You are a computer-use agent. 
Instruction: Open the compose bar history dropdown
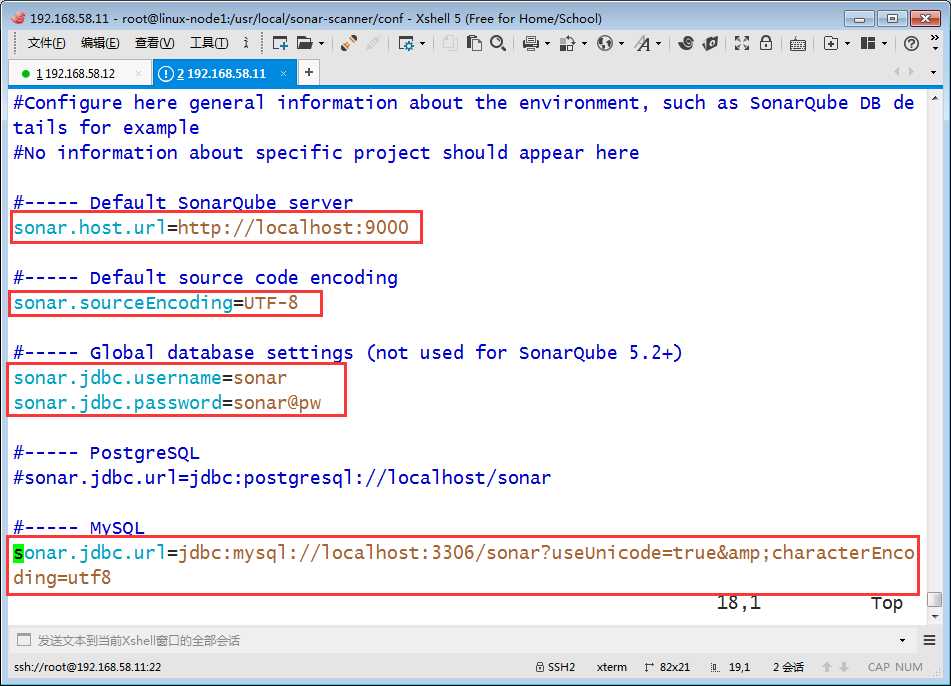902,640
